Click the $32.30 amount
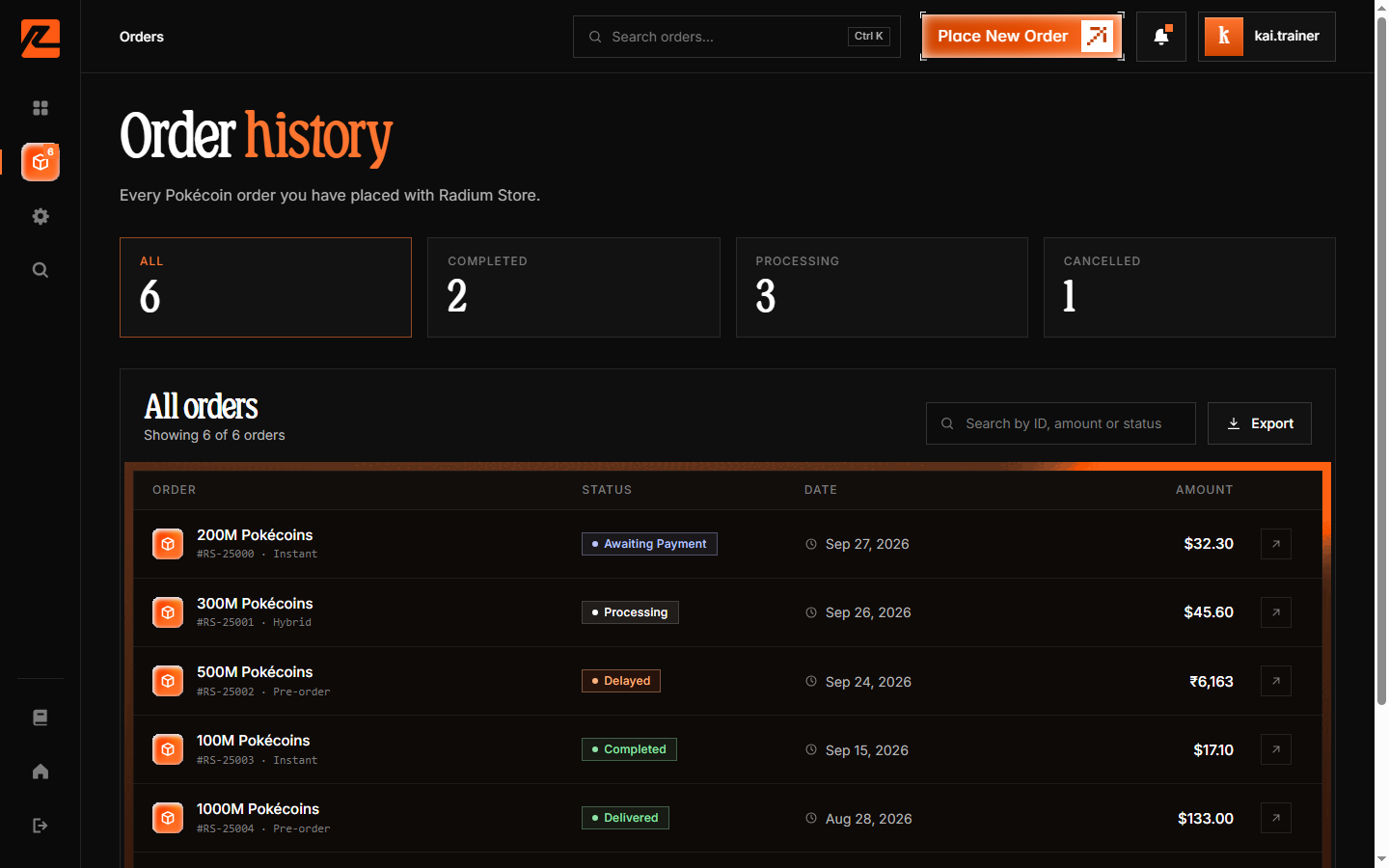Image resolution: width=1389 pixels, height=868 pixels. coord(1209,544)
